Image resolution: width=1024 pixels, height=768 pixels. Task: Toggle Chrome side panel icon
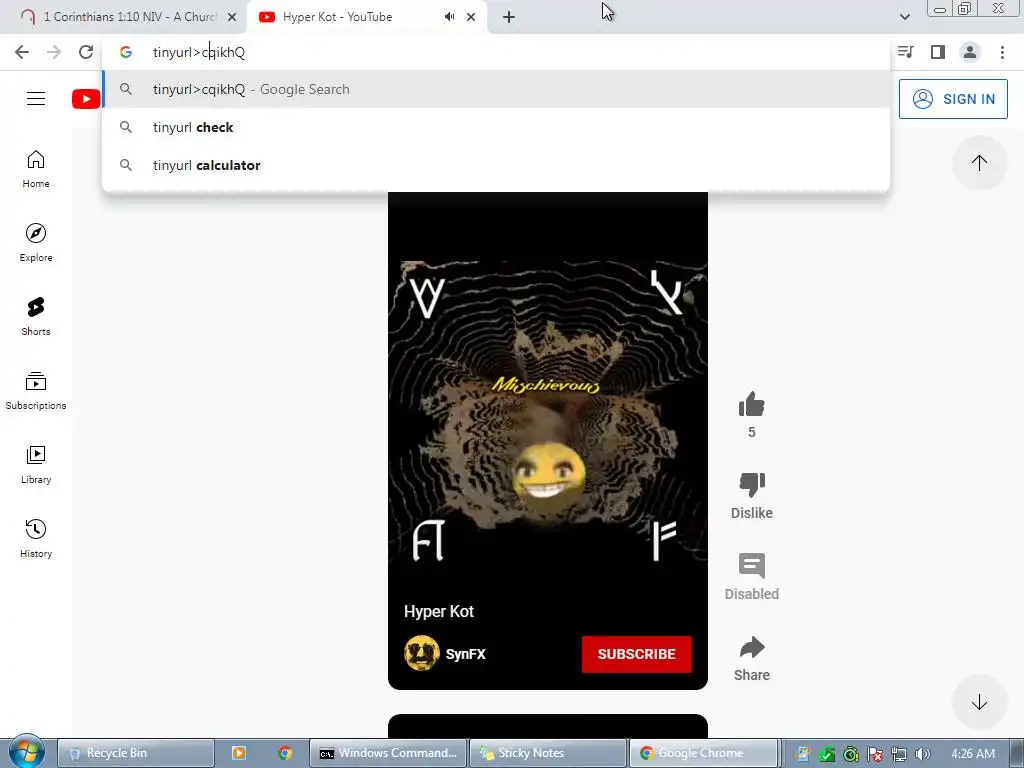coord(938,52)
